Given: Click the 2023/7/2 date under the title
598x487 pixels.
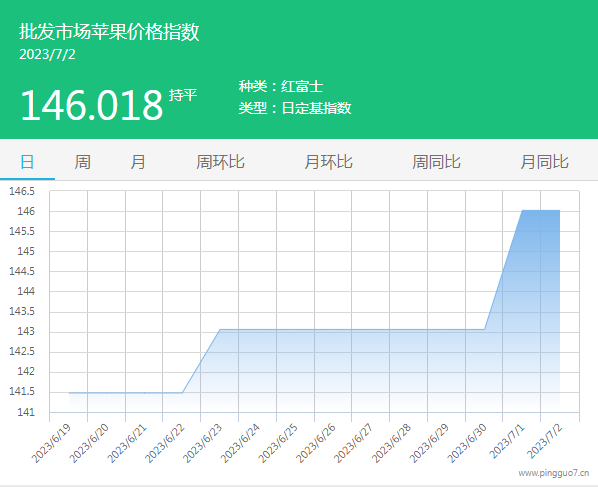Looking at the screenshot, I should (x=47, y=55).
